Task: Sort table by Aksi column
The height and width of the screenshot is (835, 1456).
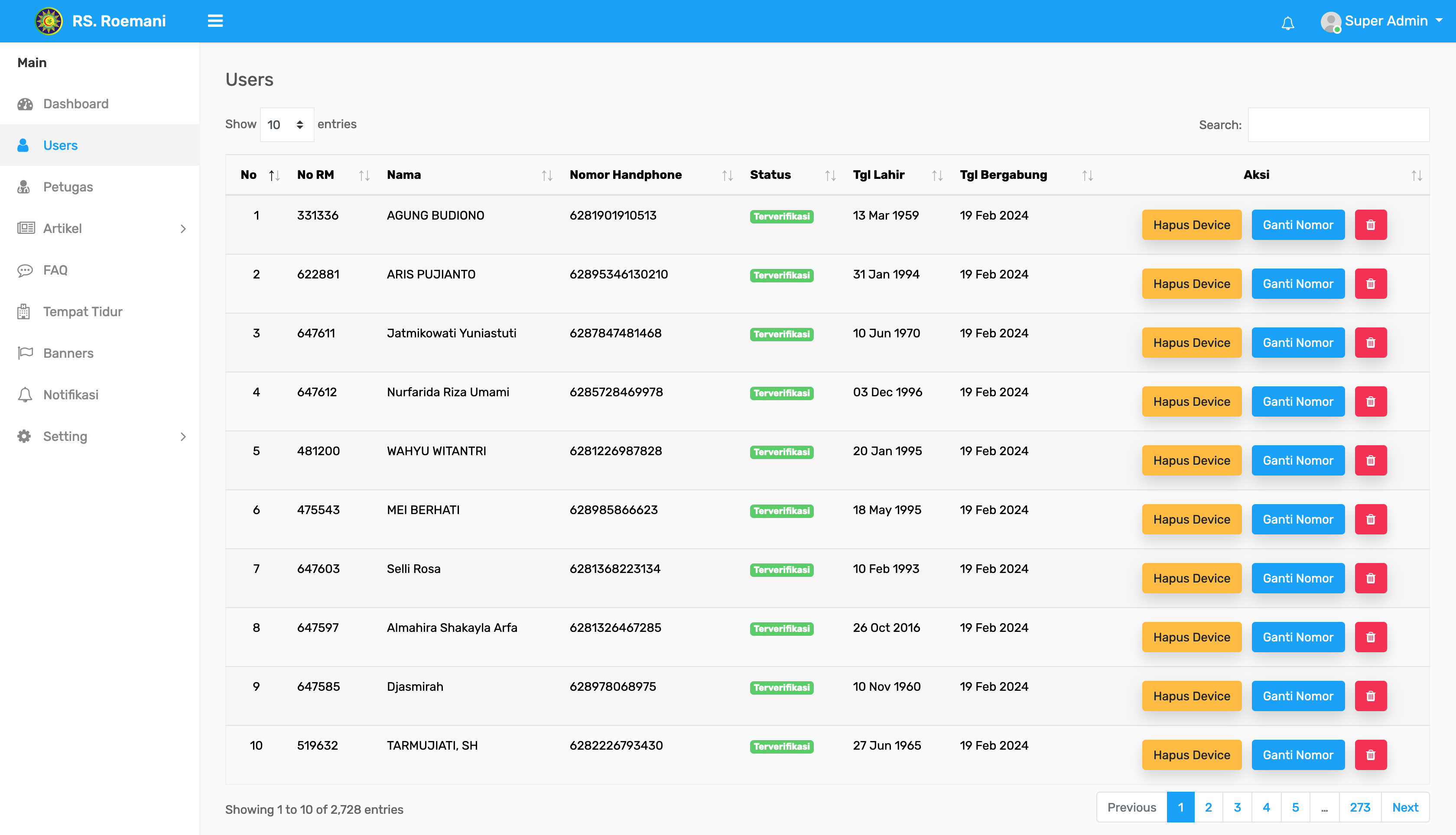Action: 1266,175
